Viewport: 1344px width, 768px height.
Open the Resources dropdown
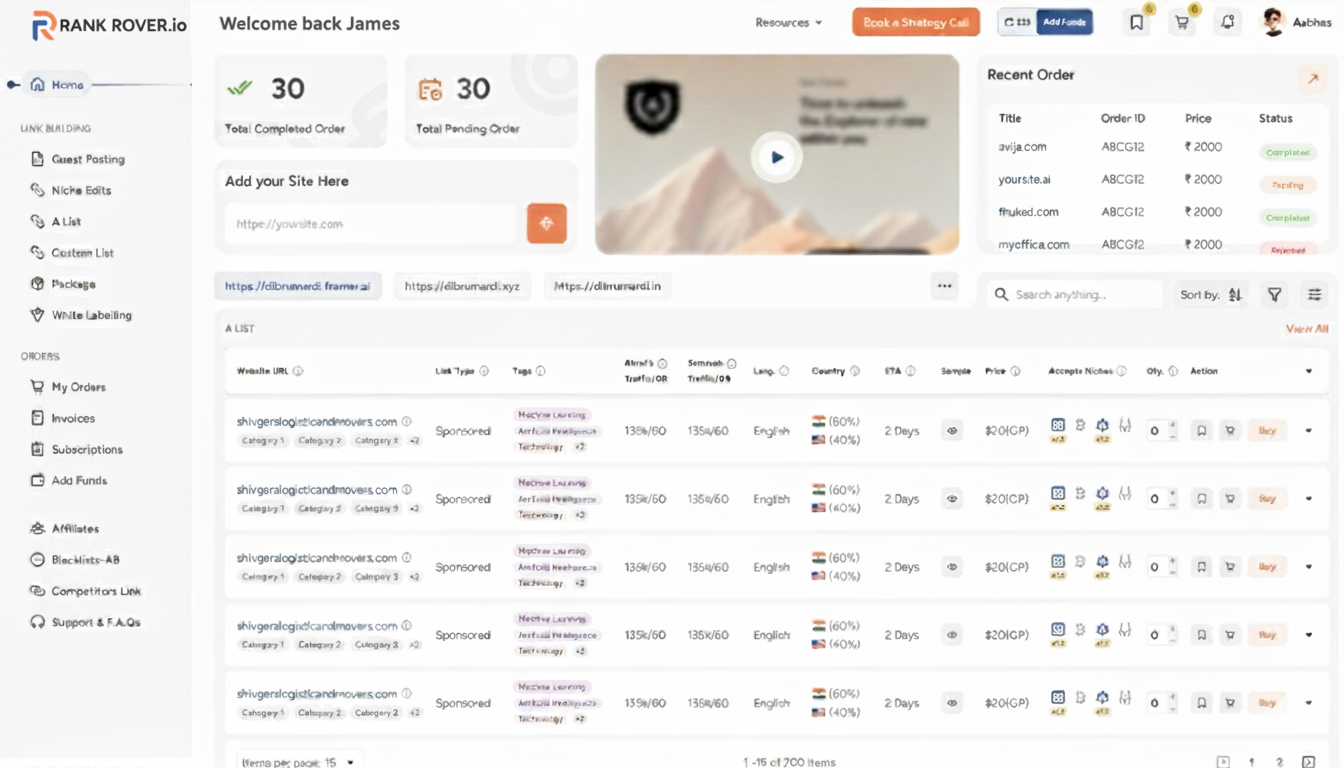click(788, 23)
